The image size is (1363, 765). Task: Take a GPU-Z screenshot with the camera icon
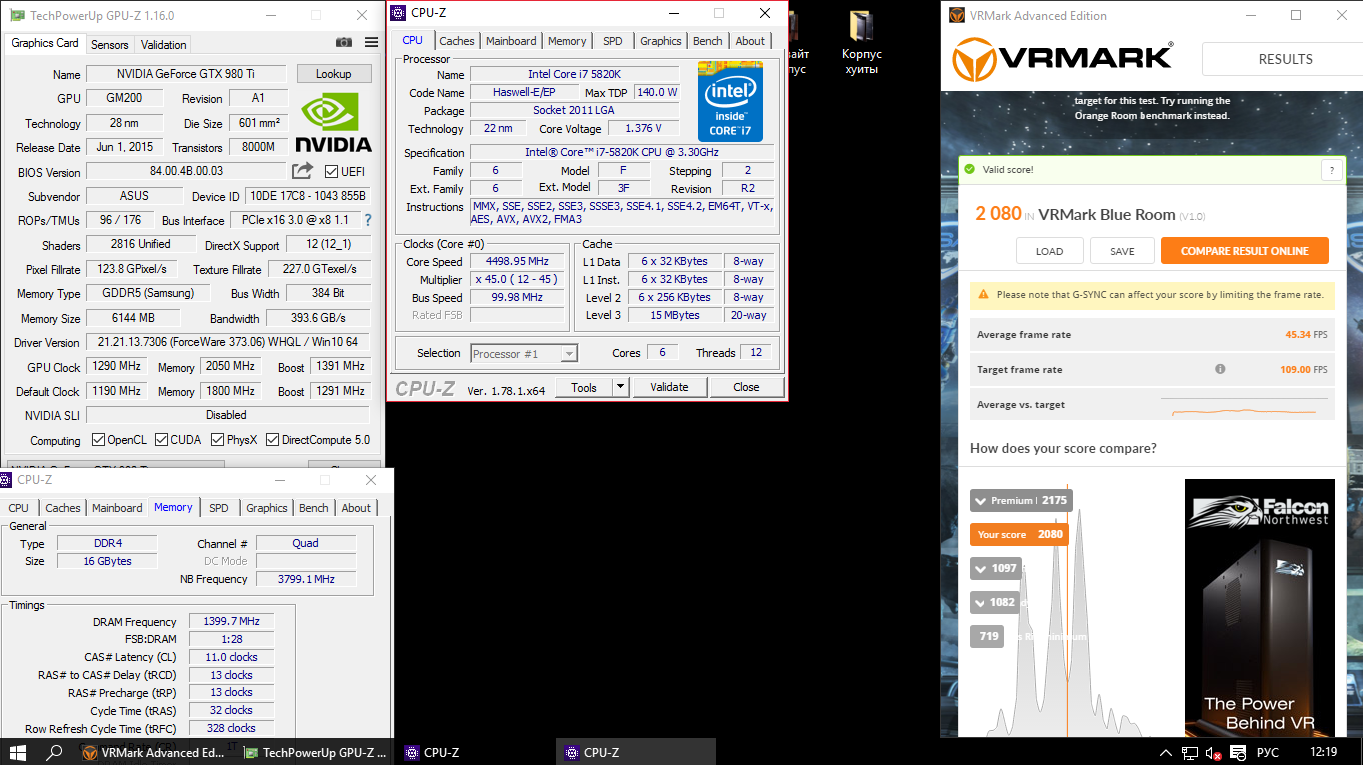(x=344, y=42)
